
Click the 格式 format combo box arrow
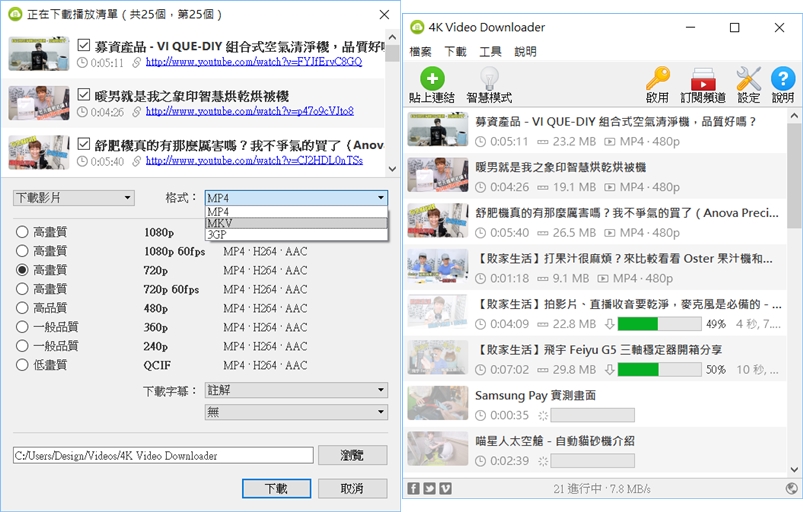pos(381,198)
